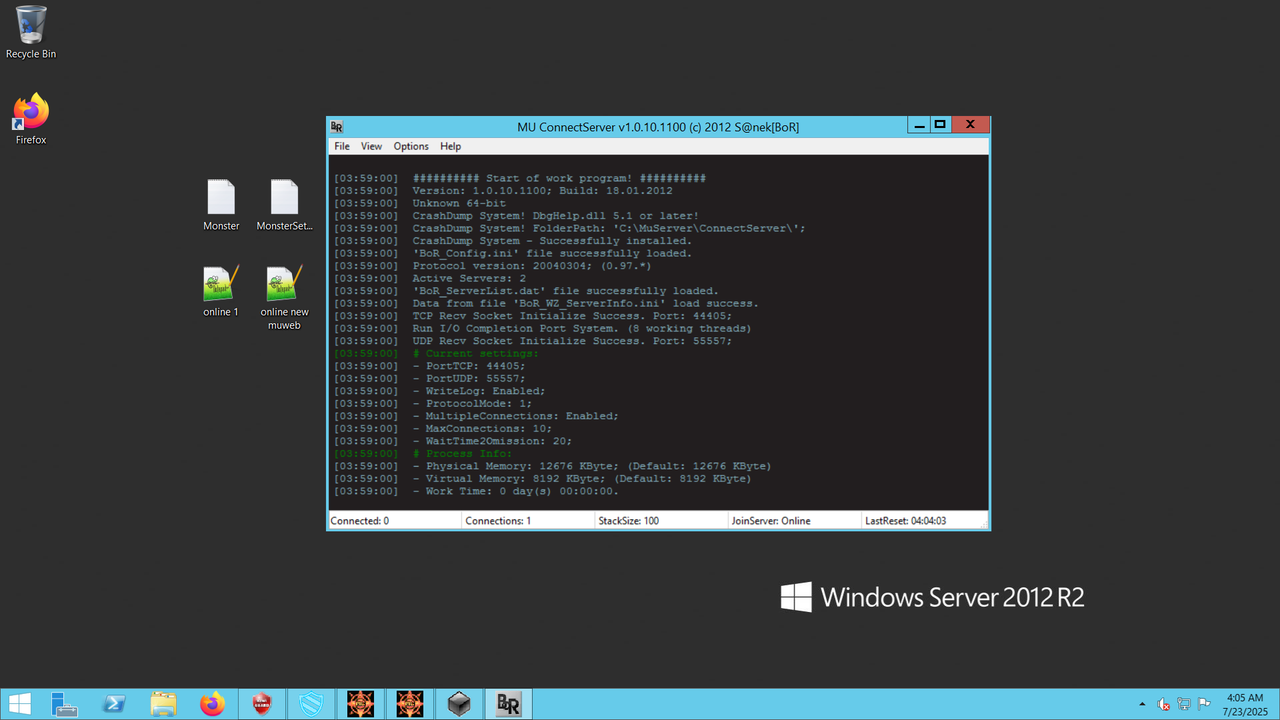The height and width of the screenshot is (720, 1280).
Task: Click the CrashDump FolderPath log line
Action: pos(570,228)
